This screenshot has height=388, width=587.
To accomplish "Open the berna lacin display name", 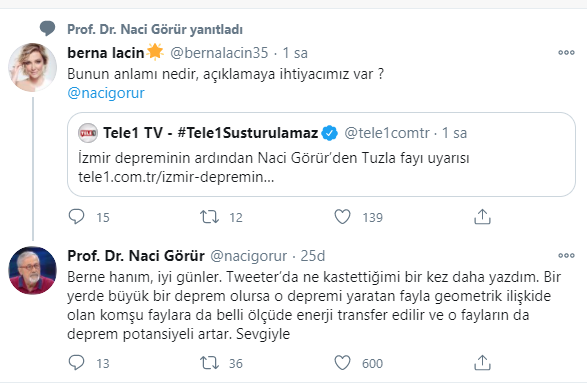I will (106, 53).
